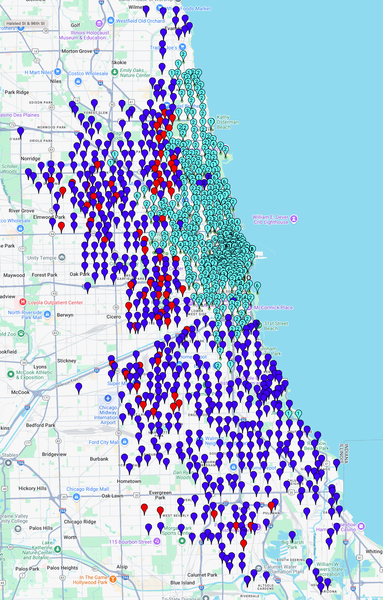Open the Loyola Outpatient Center hospital icon

click(x=23, y=302)
